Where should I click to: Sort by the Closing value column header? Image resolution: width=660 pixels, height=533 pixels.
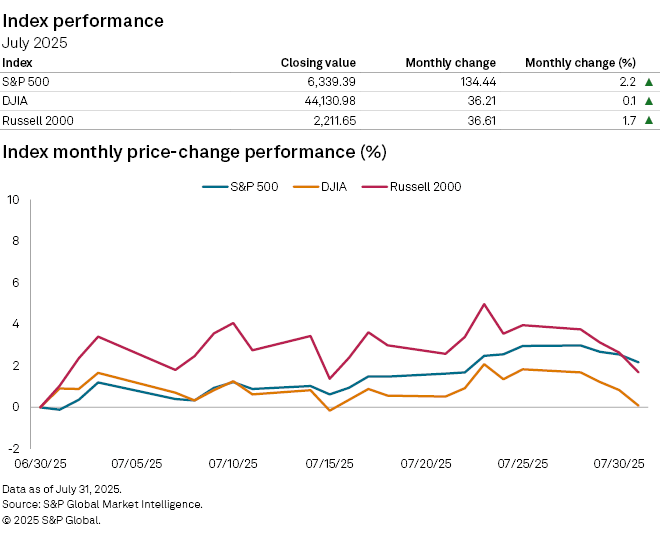(318, 63)
